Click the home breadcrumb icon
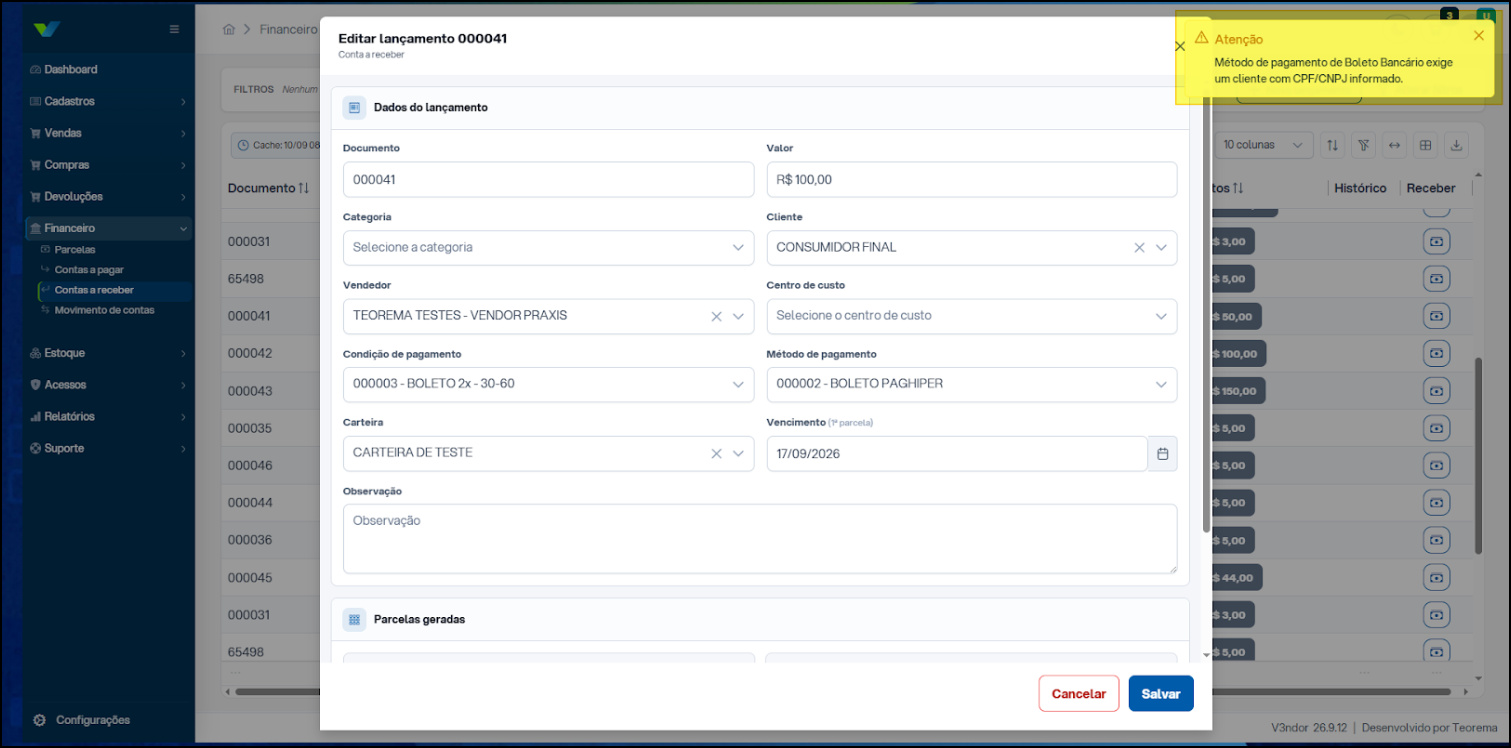The height and width of the screenshot is (748, 1511). pos(229,29)
